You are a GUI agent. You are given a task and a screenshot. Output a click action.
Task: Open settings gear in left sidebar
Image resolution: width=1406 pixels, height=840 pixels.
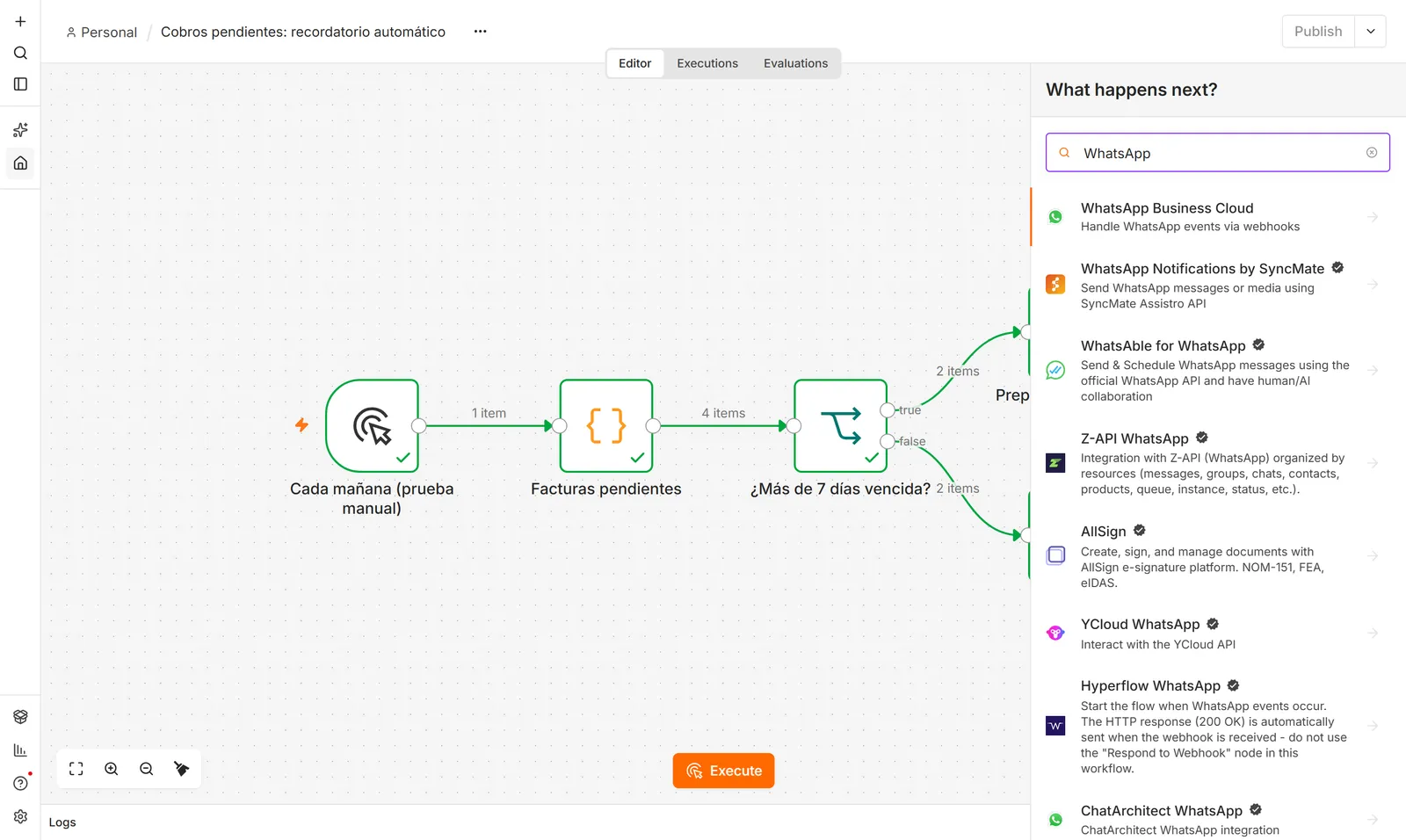20,817
